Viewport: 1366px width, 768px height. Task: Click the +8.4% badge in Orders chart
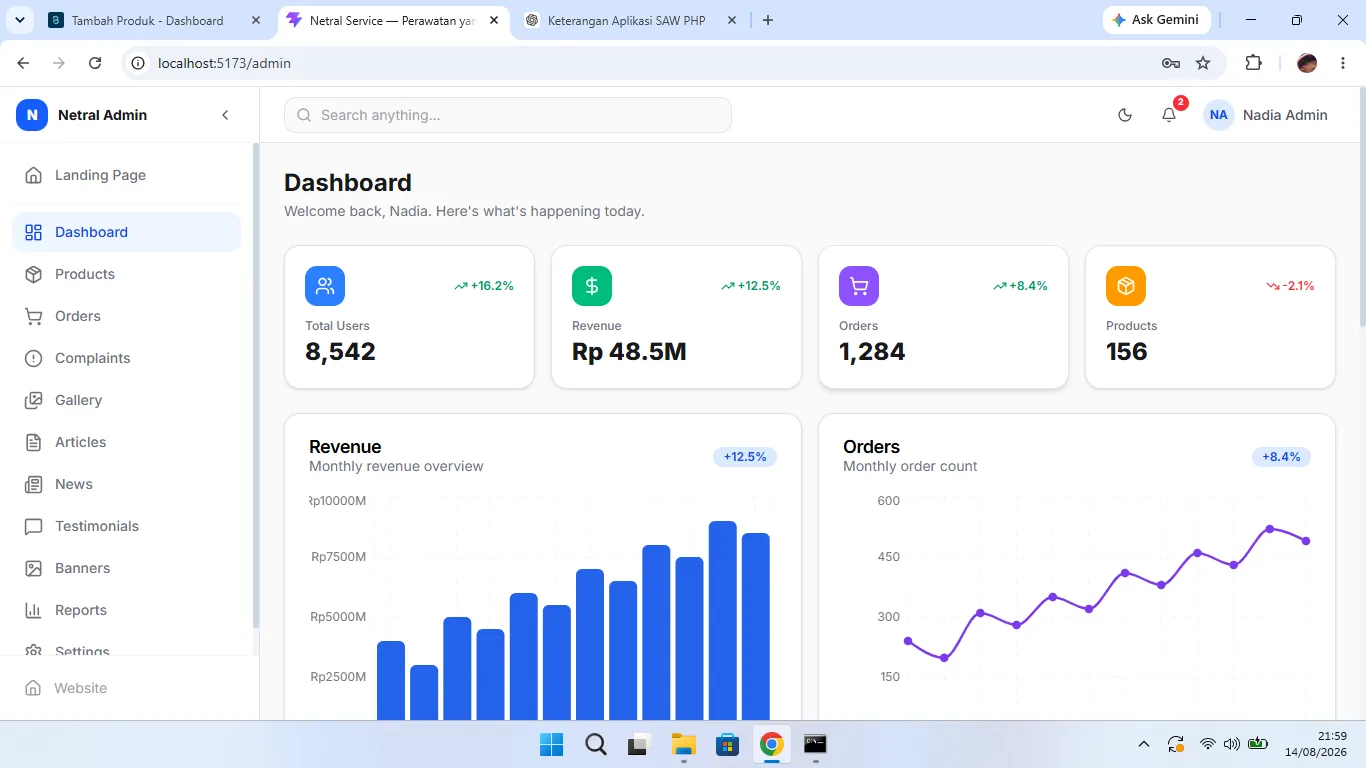pos(1281,457)
